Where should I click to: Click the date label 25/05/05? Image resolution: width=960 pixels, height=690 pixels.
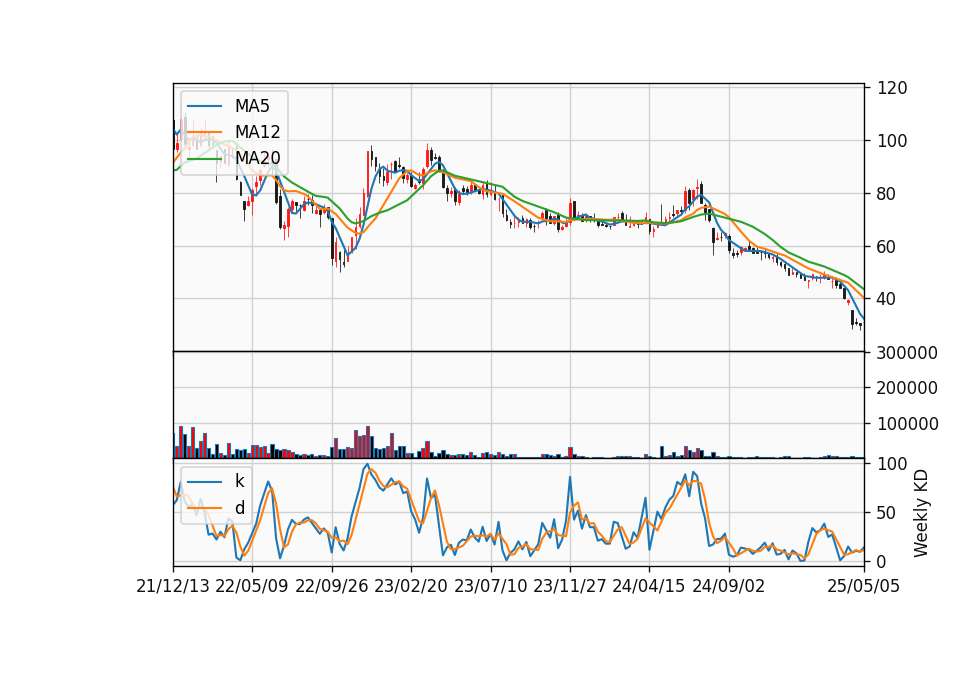point(864,586)
